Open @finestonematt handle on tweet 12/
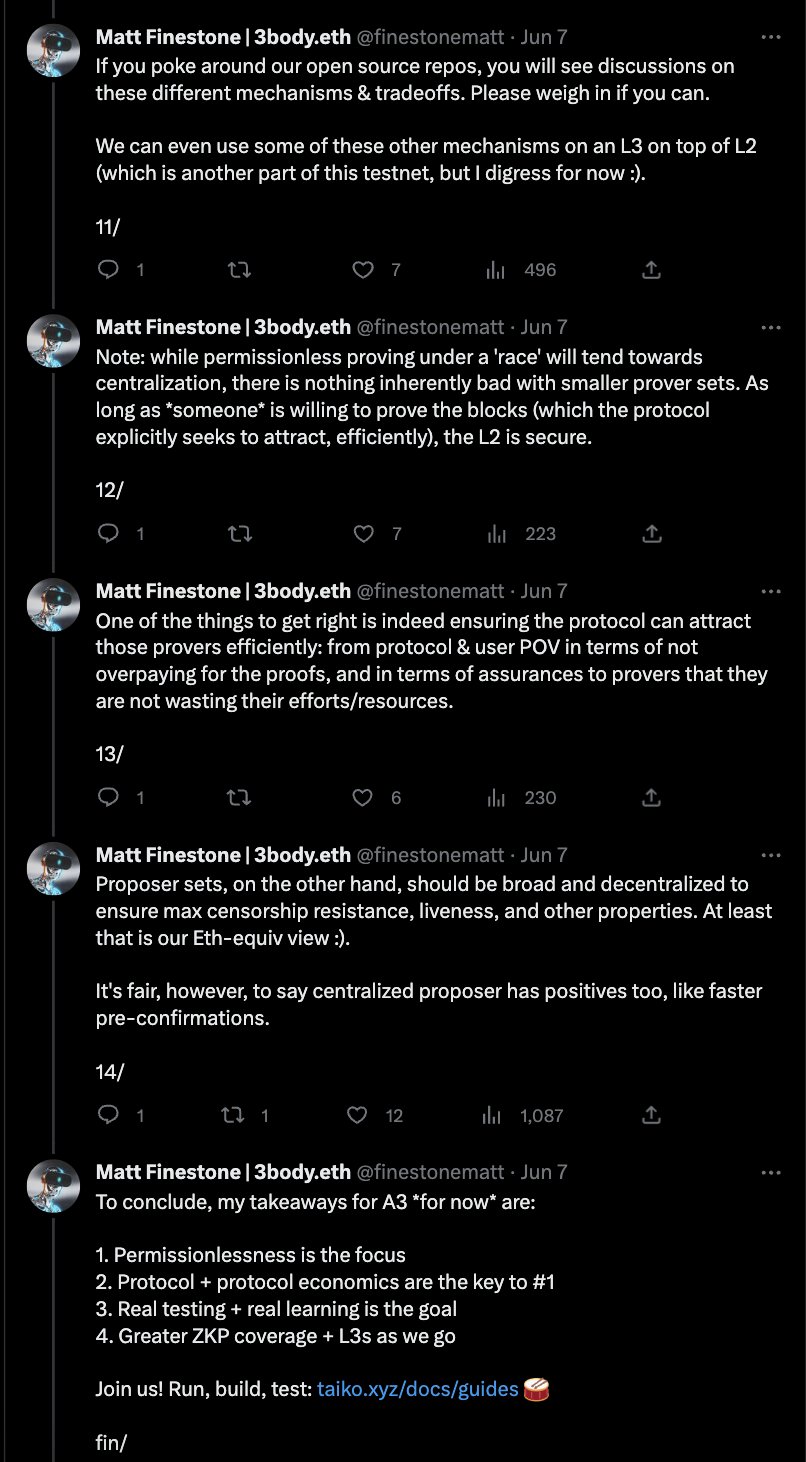Screen dimensions: 806x1462 430,327
